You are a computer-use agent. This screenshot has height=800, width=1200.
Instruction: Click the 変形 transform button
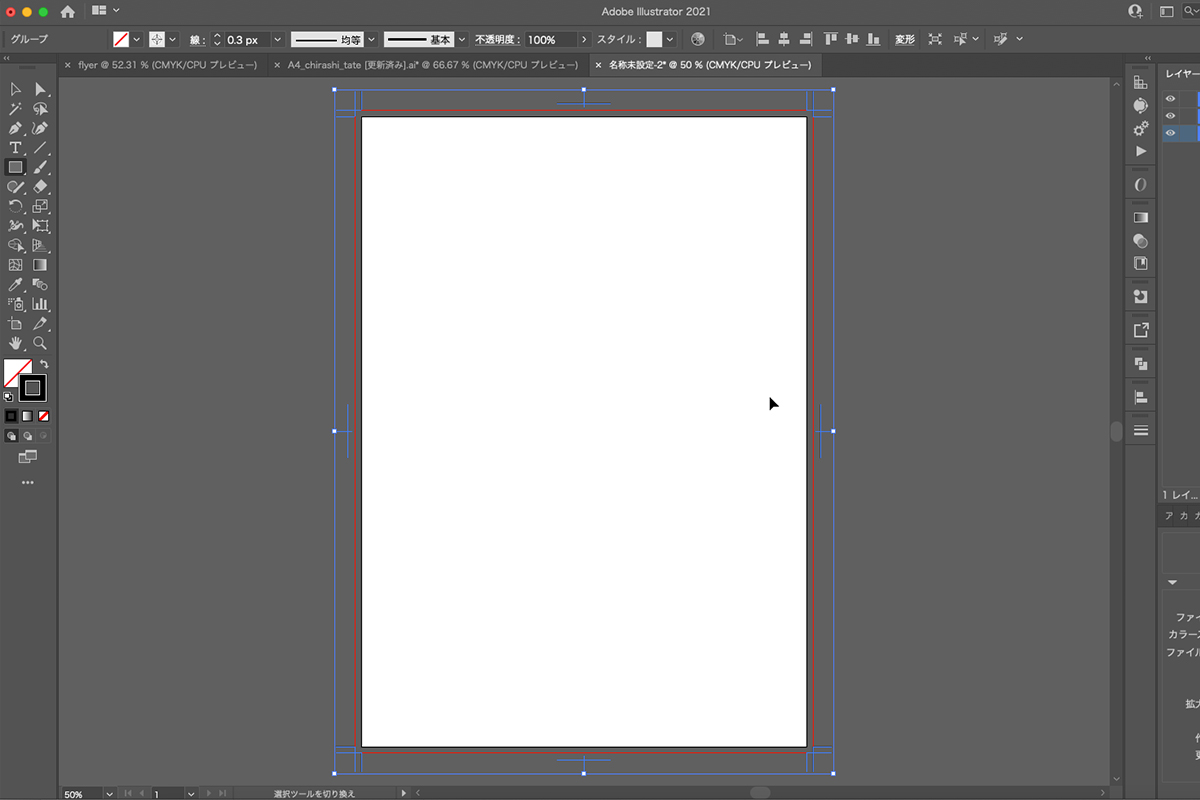(904, 40)
